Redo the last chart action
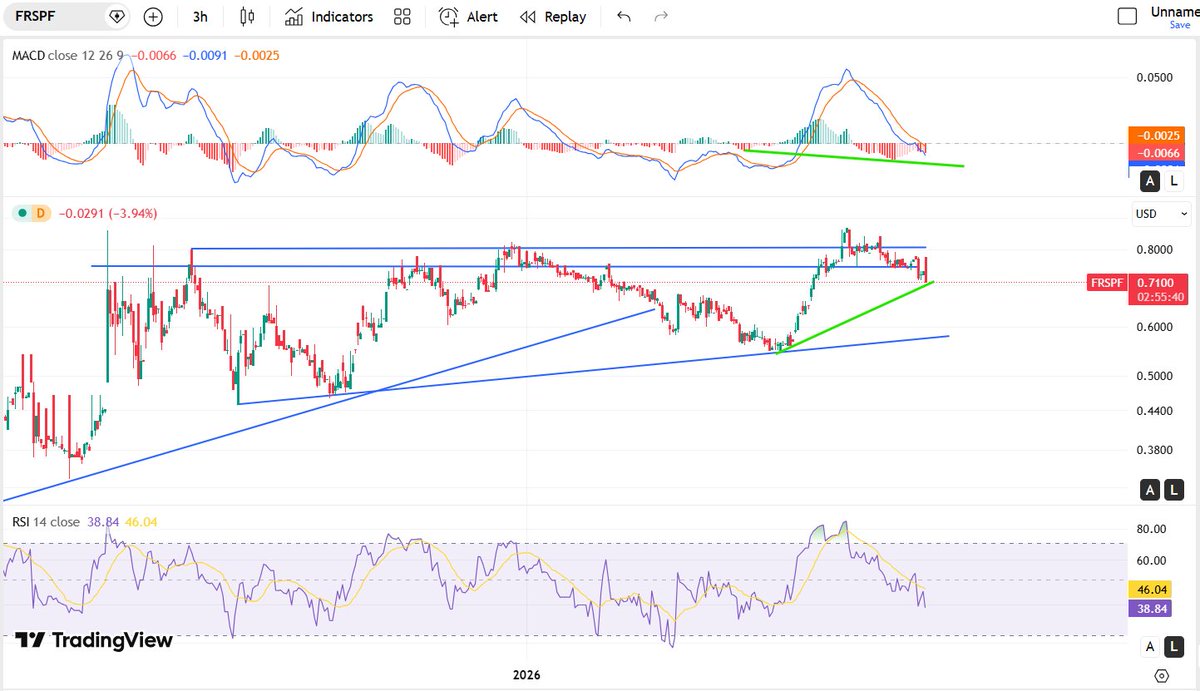 (660, 17)
